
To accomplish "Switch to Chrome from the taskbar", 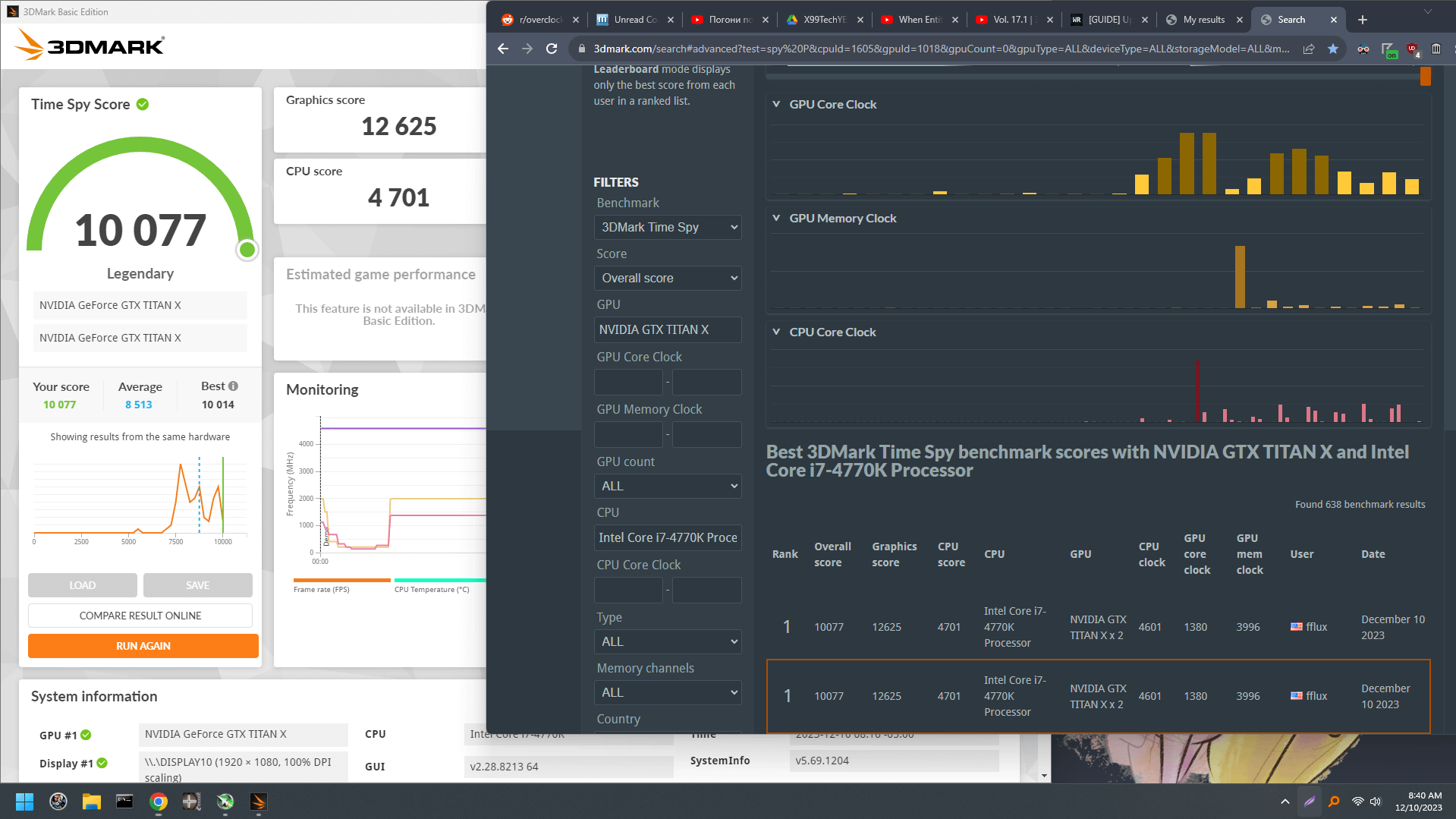I will (158, 802).
